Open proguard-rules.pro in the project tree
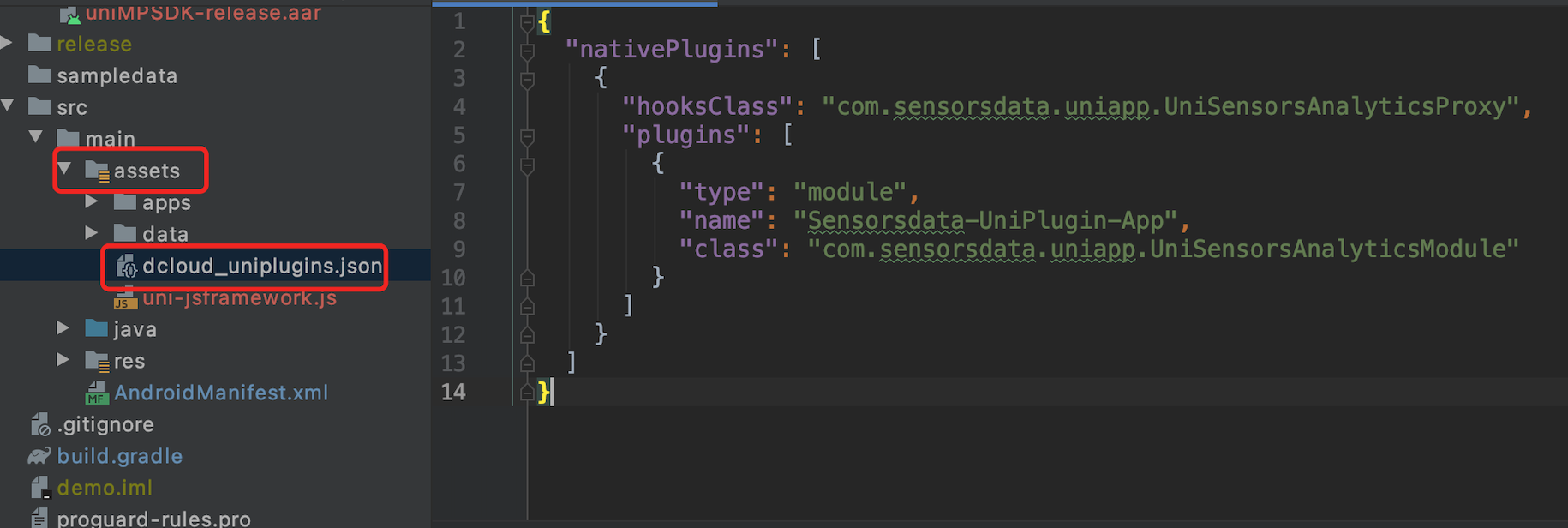The width and height of the screenshot is (1568, 528). click(153, 519)
